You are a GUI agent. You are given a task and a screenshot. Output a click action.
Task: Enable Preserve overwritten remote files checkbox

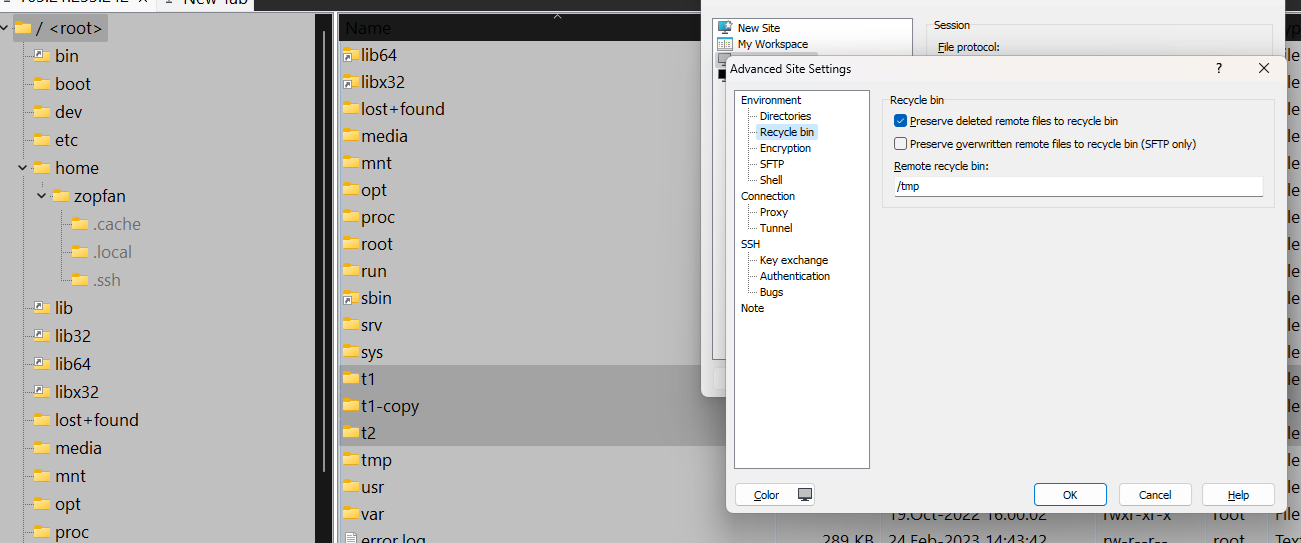[901, 144]
